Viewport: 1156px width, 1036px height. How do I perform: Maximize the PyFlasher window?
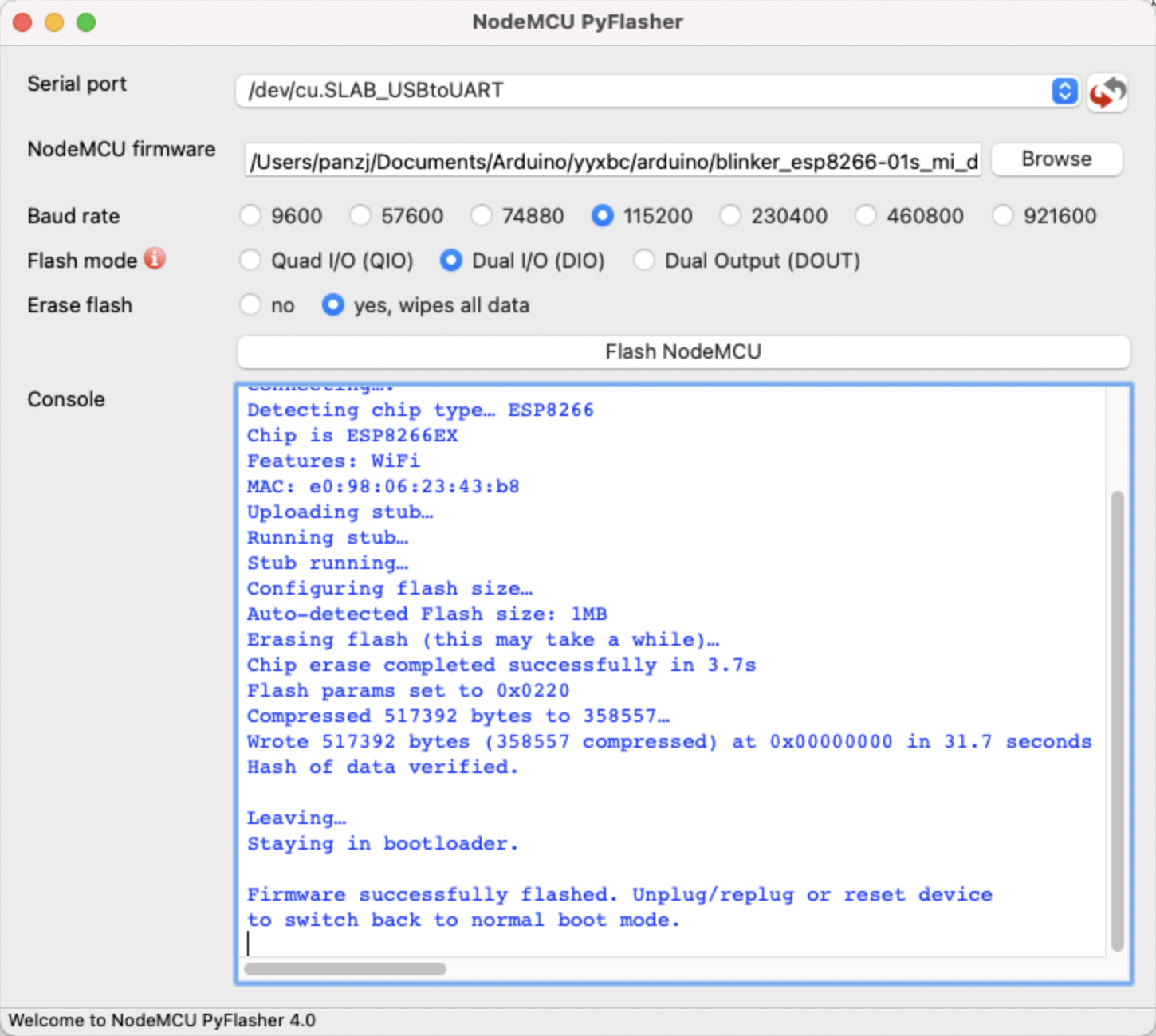coord(86,22)
